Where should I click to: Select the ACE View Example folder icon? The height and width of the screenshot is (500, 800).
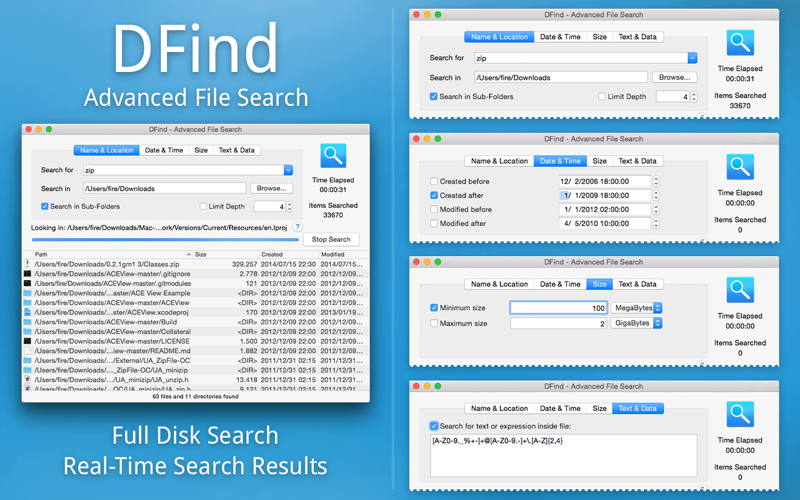pos(28,293)
